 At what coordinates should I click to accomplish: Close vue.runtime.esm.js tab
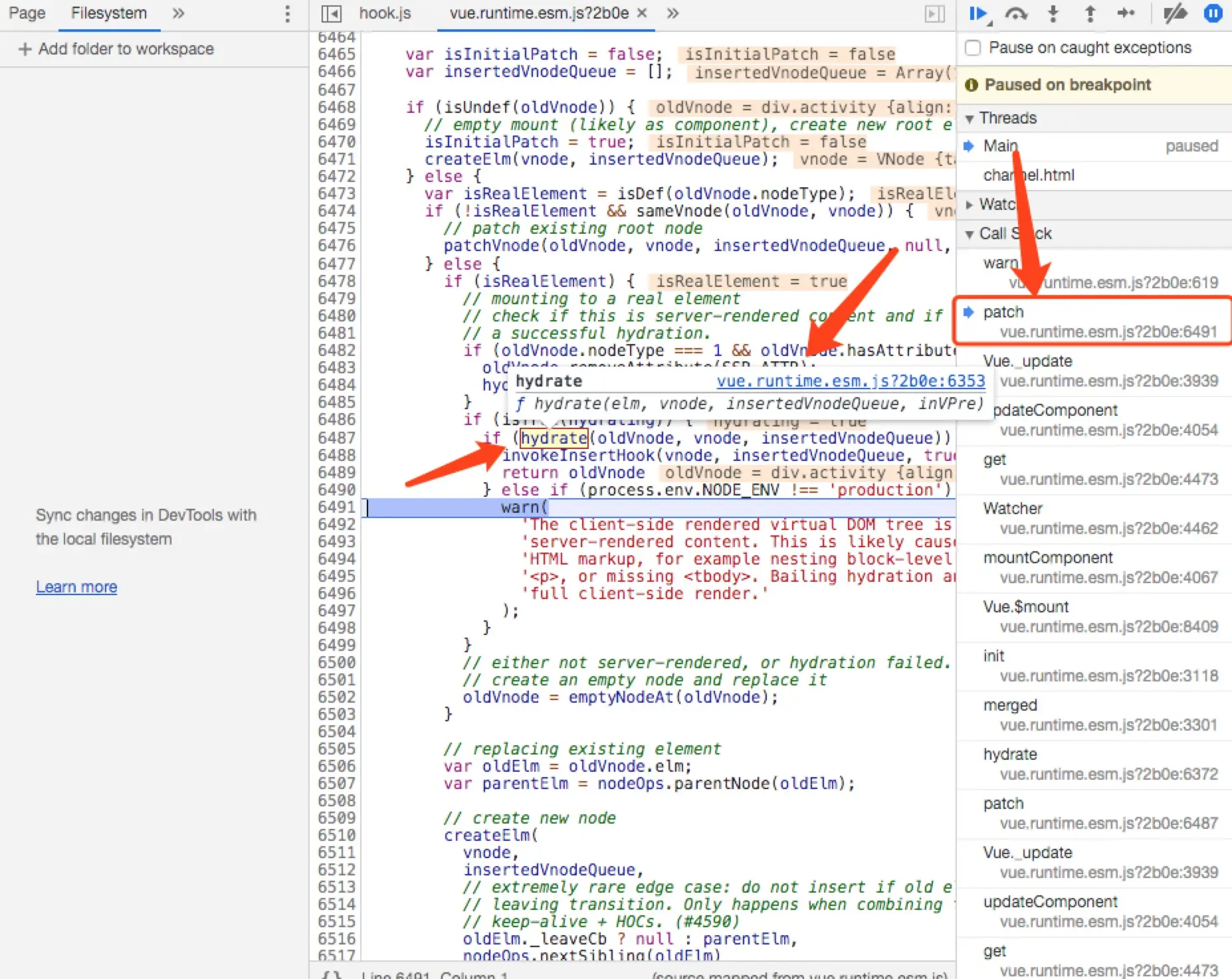641,13
